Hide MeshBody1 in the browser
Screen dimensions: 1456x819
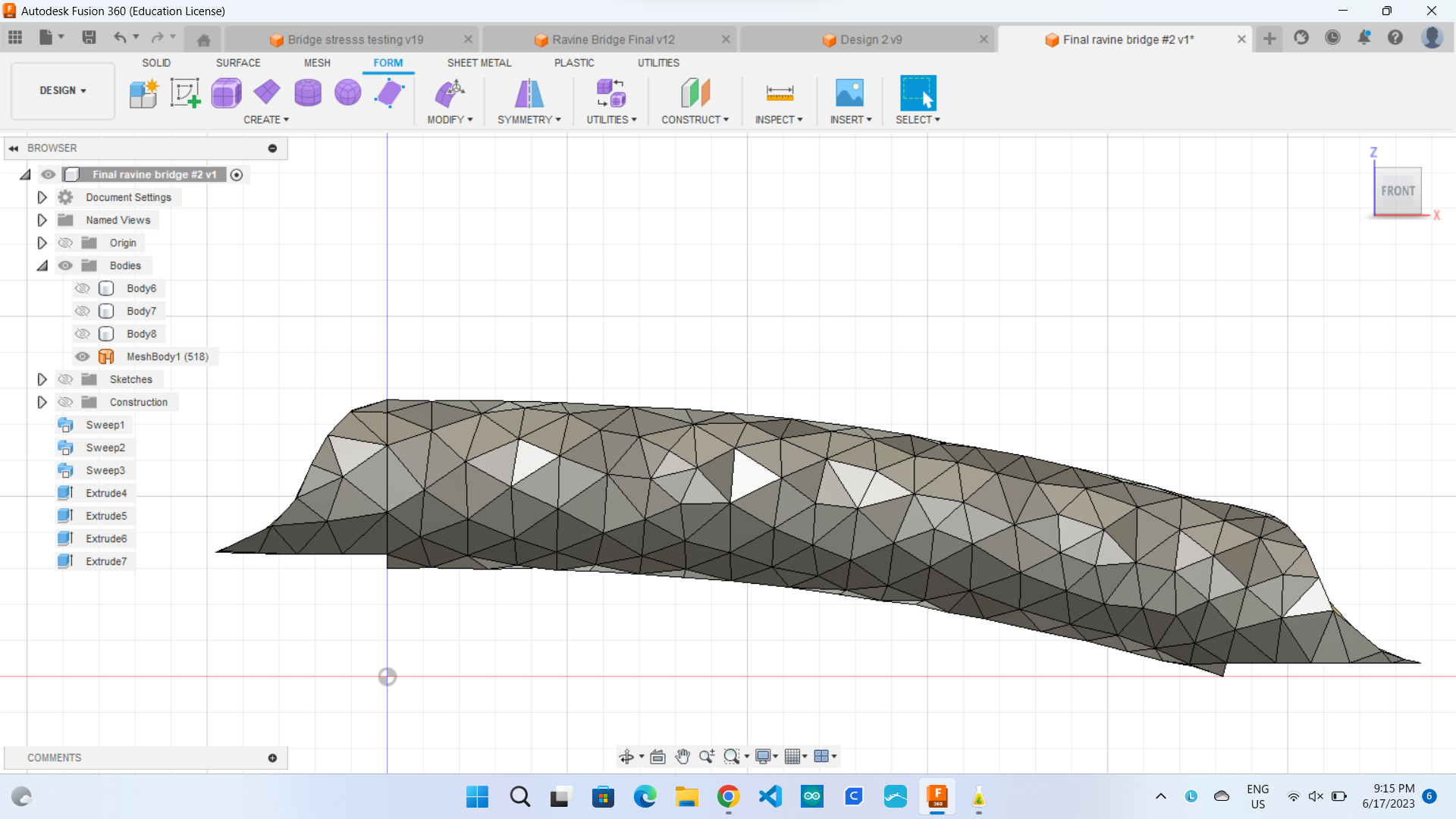coord(82,356)
